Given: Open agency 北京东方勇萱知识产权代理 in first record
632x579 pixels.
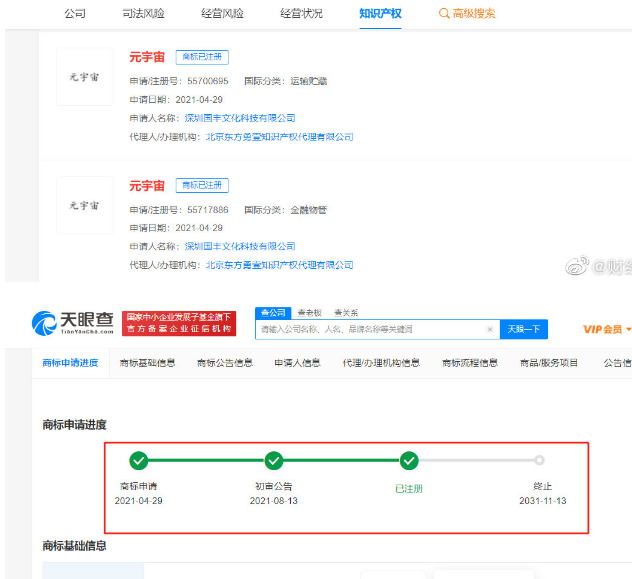Looking at the screenshot, I should pos(280,137).
